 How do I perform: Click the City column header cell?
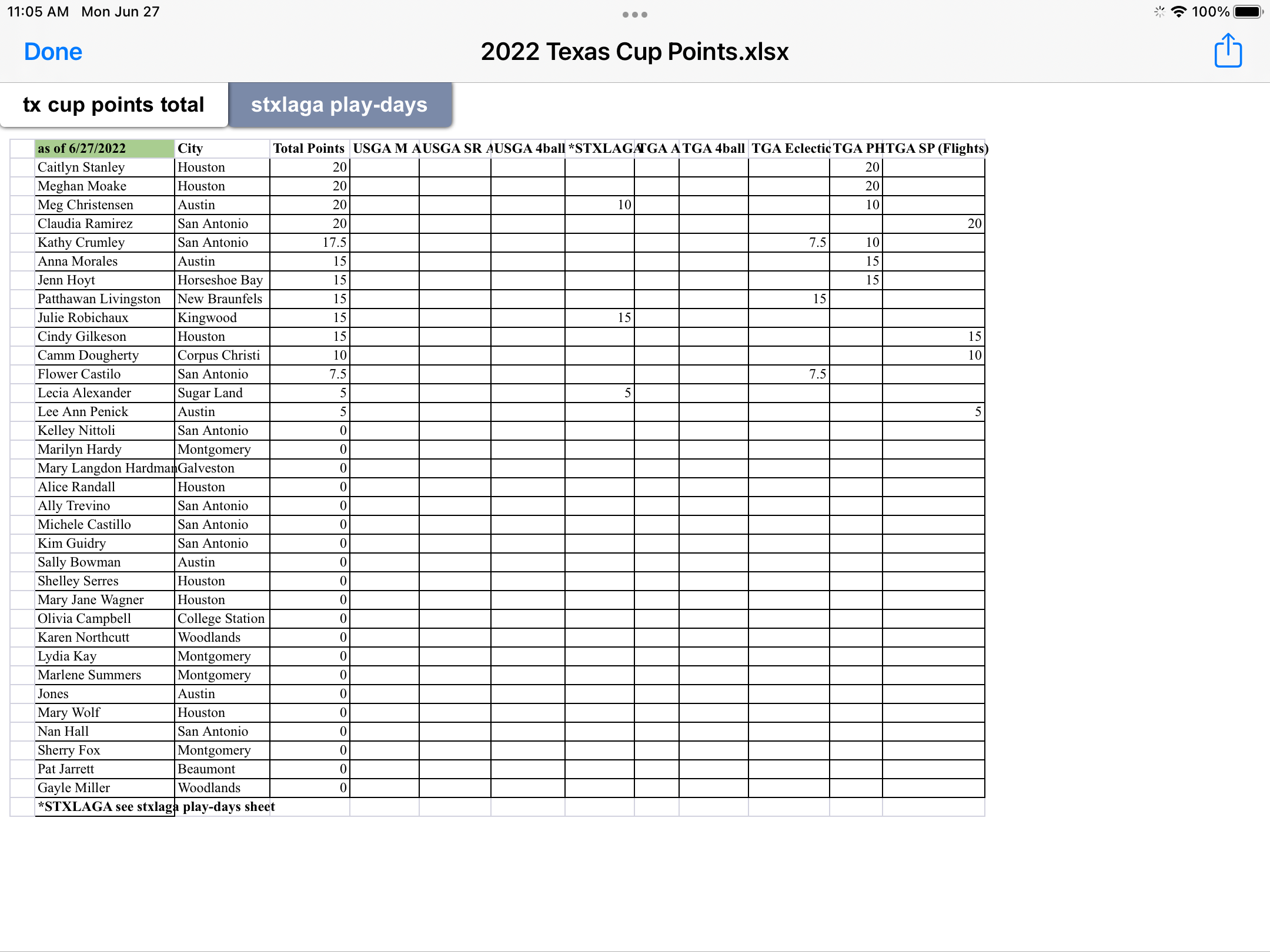(222, 149)
